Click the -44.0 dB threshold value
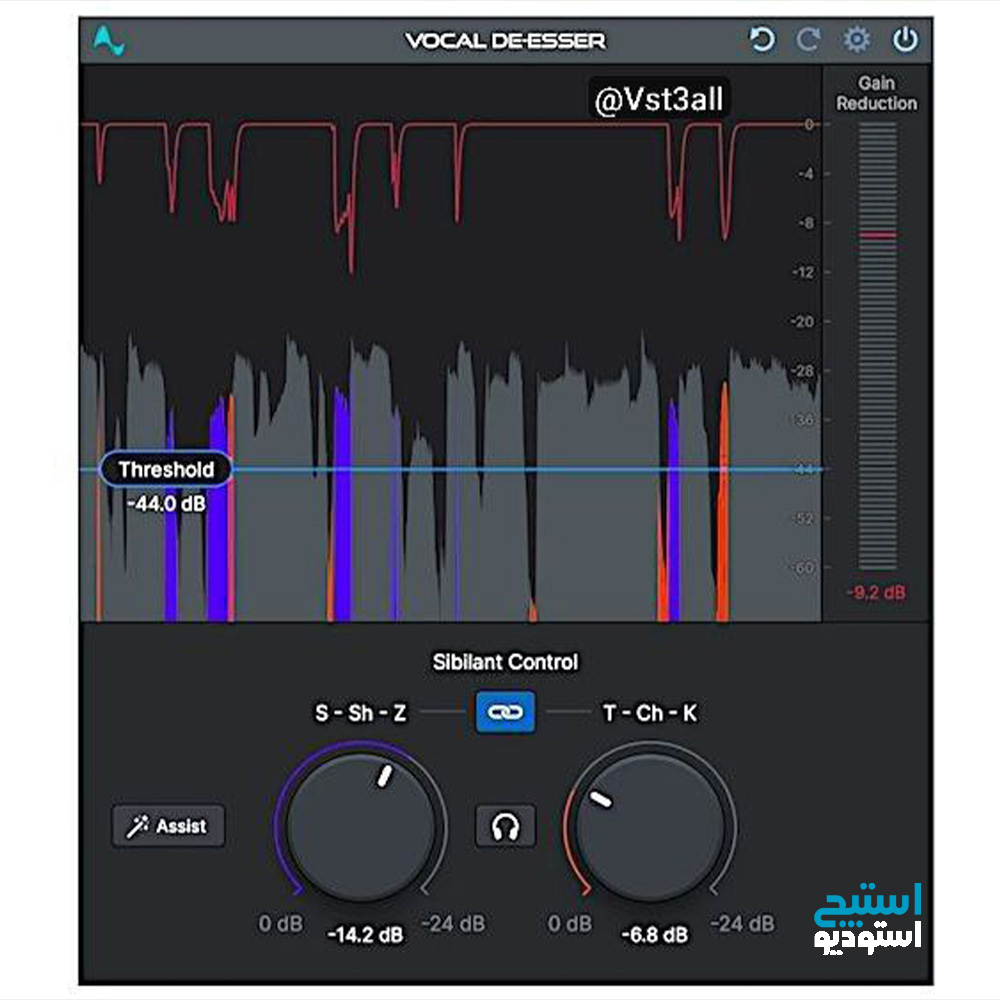Viewport: 1000px width, 1000px height. pyautogui.click(x=166, y=504)
